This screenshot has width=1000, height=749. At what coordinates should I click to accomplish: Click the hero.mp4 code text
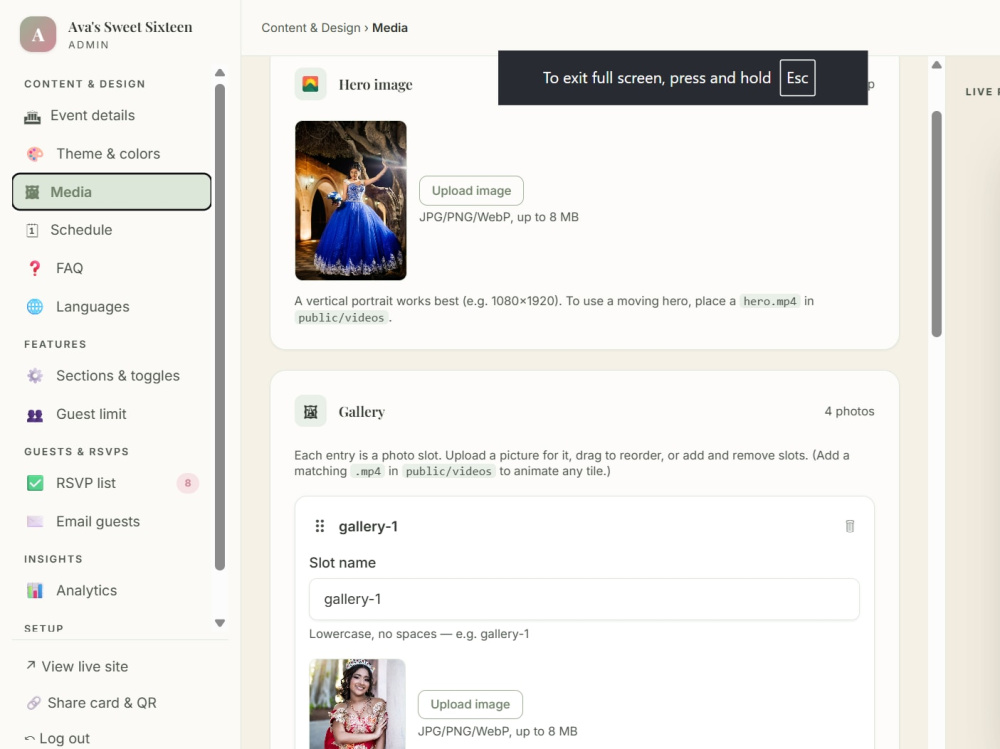tap(770, 301)
